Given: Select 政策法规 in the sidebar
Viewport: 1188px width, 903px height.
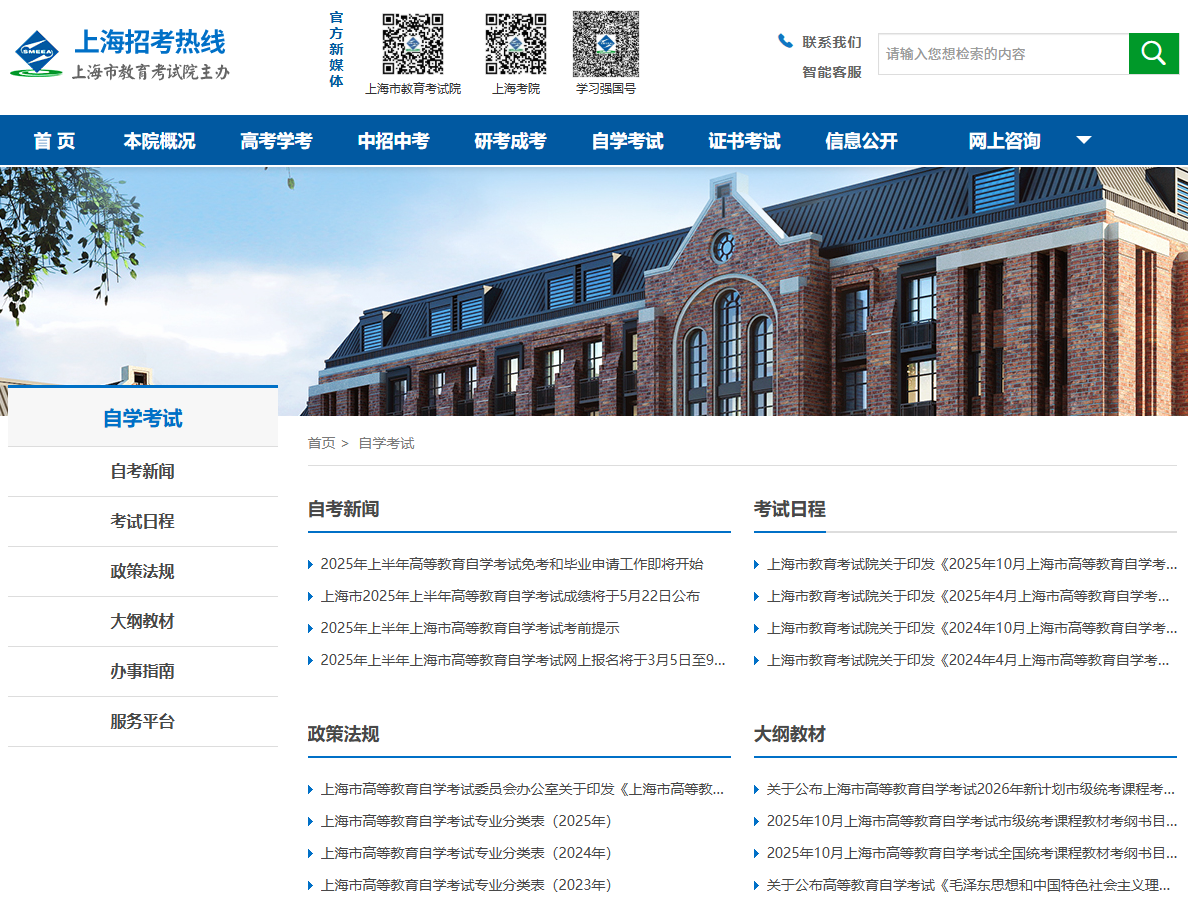Looking at the screenshot, I should click(x=142, y=571).
